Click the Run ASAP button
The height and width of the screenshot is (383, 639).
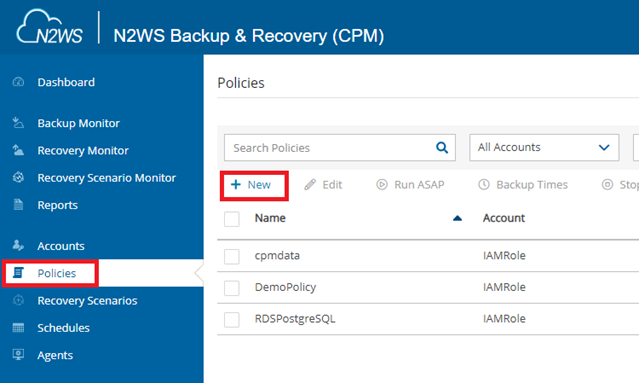[410, 185]
